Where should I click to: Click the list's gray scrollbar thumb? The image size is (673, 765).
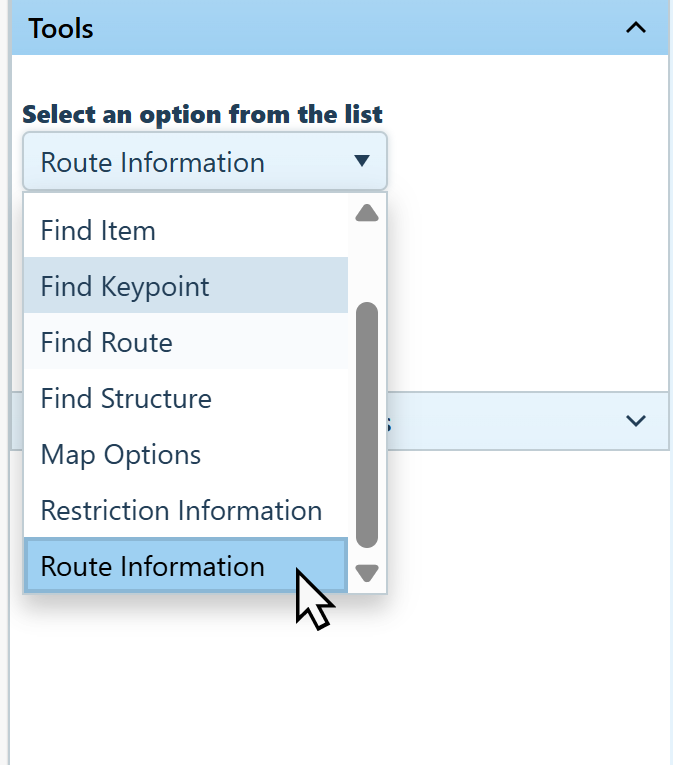point(367,425)
